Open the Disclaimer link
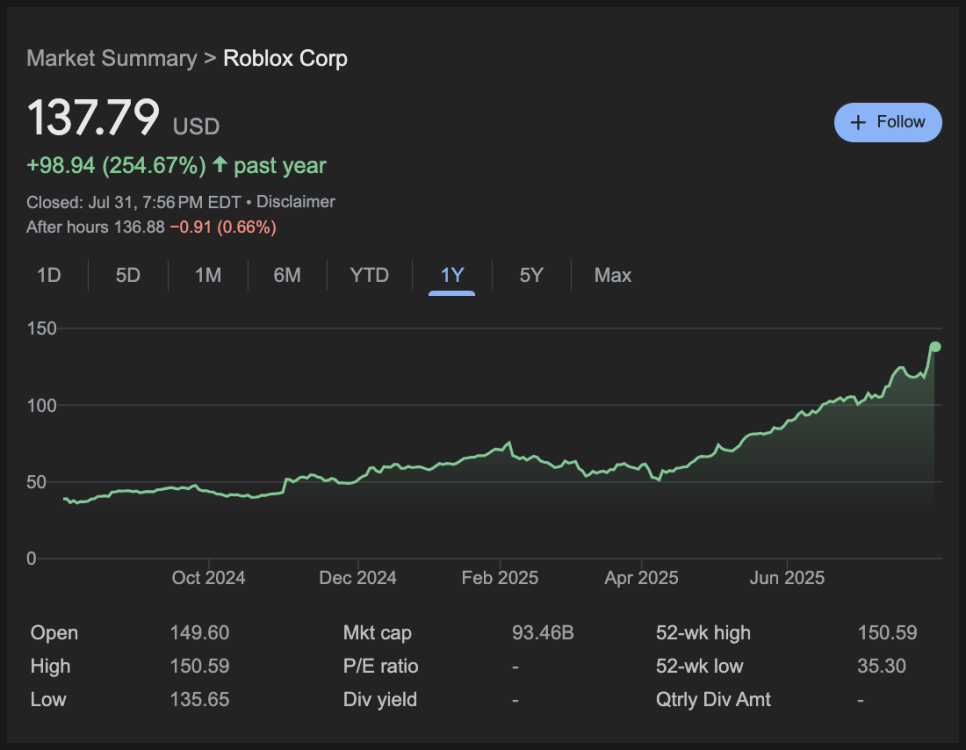966x750 pixels. click(296, 202)
